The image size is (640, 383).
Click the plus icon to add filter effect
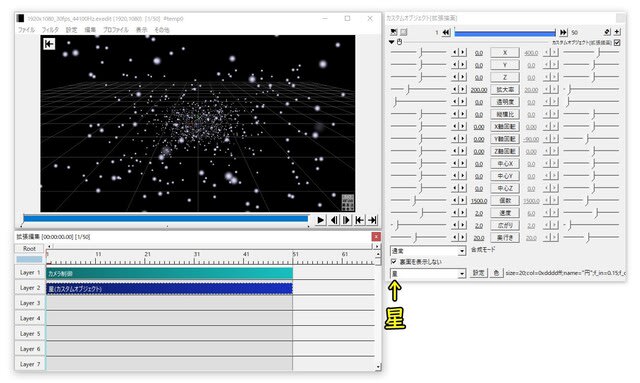617,32
